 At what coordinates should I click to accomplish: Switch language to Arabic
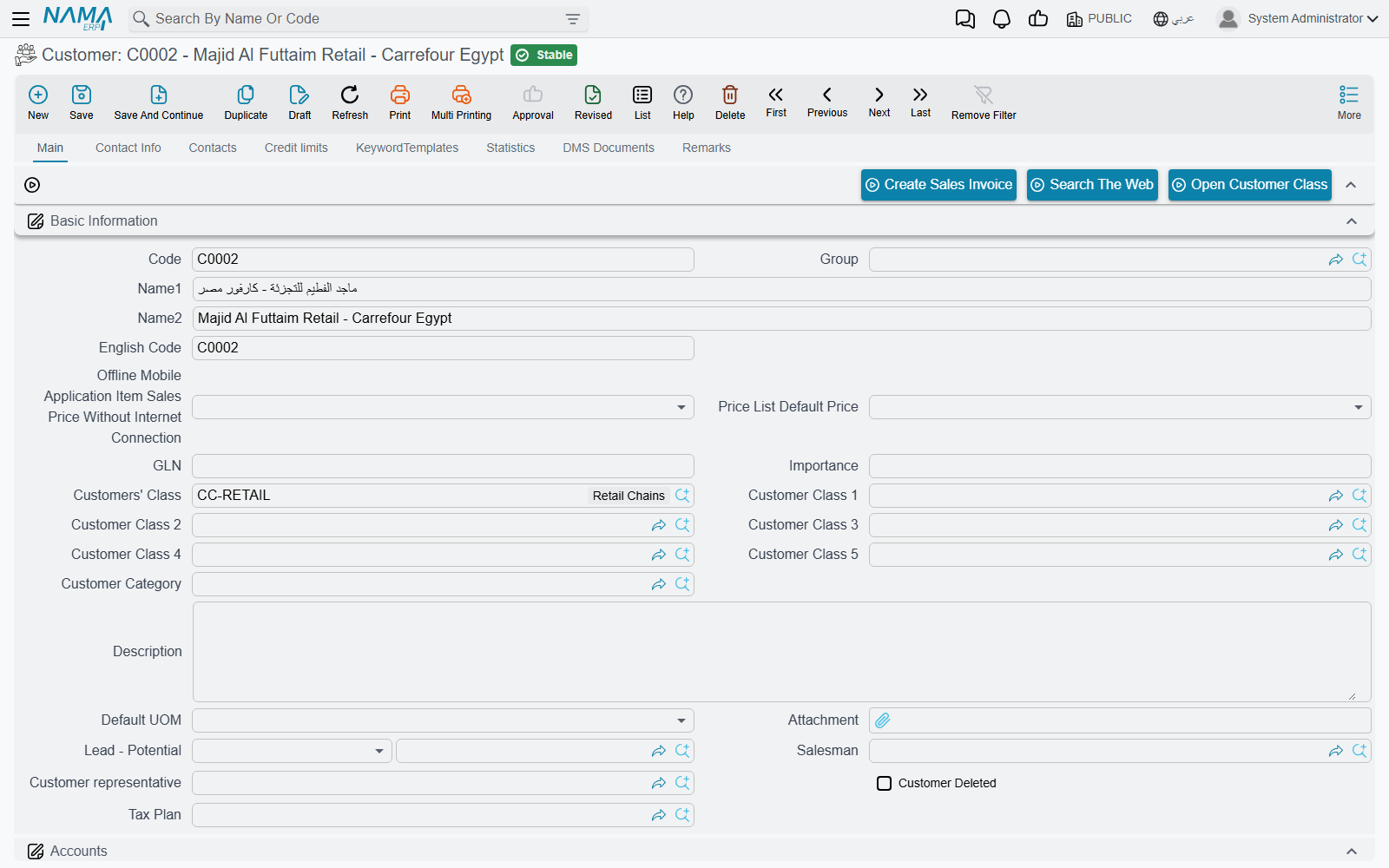(x=1174, y=19)
